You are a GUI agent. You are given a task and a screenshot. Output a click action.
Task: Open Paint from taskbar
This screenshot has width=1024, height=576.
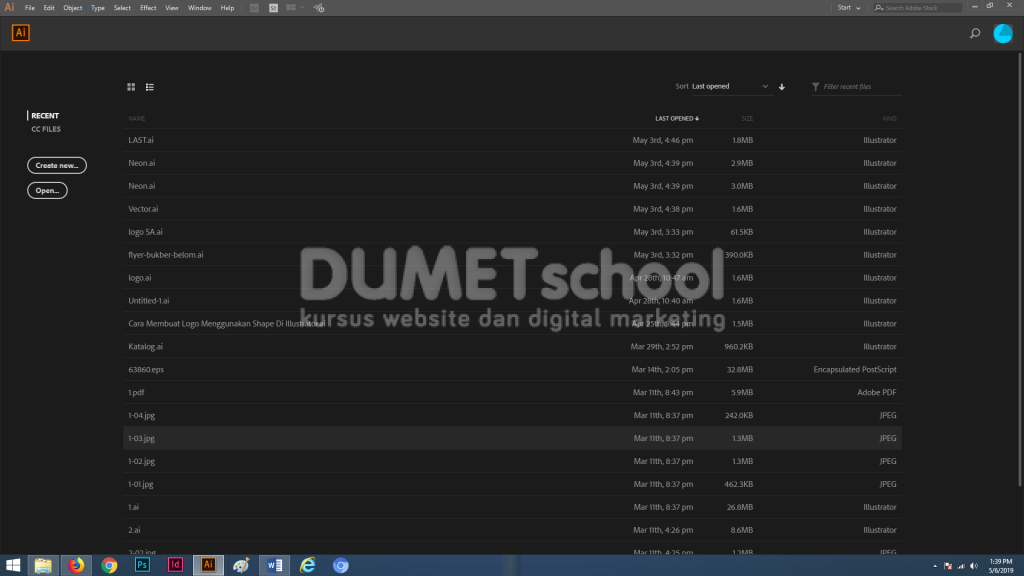241,566
